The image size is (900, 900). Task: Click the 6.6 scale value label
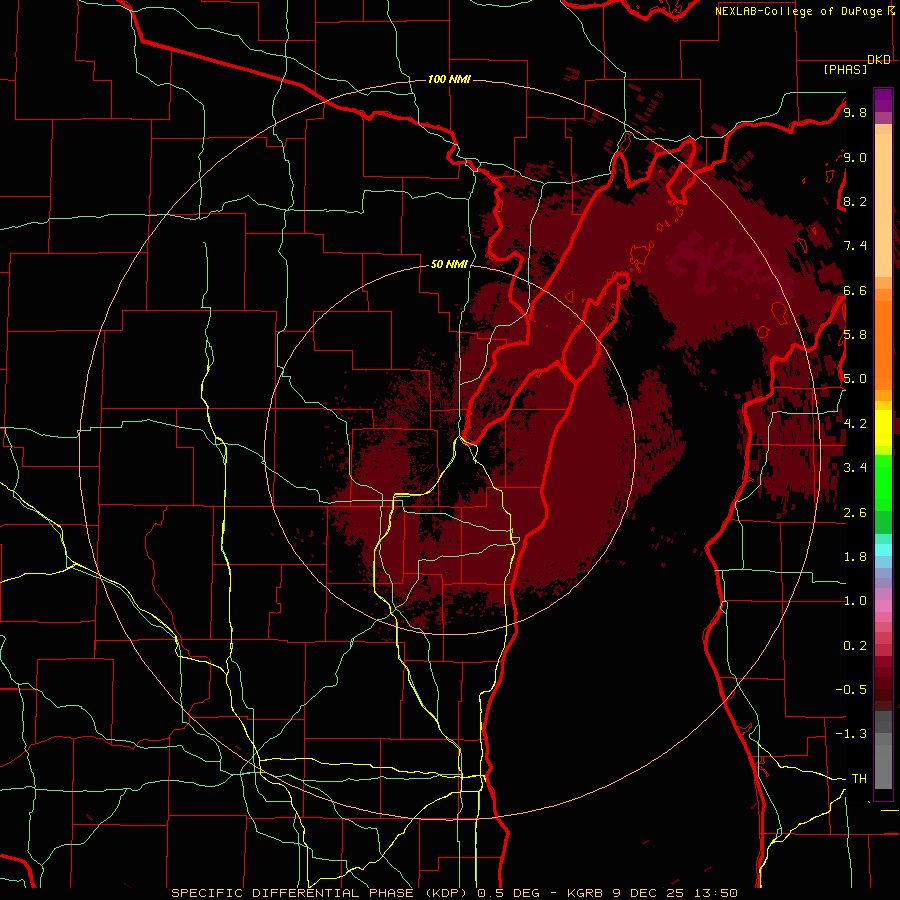(x=855, y=291)
